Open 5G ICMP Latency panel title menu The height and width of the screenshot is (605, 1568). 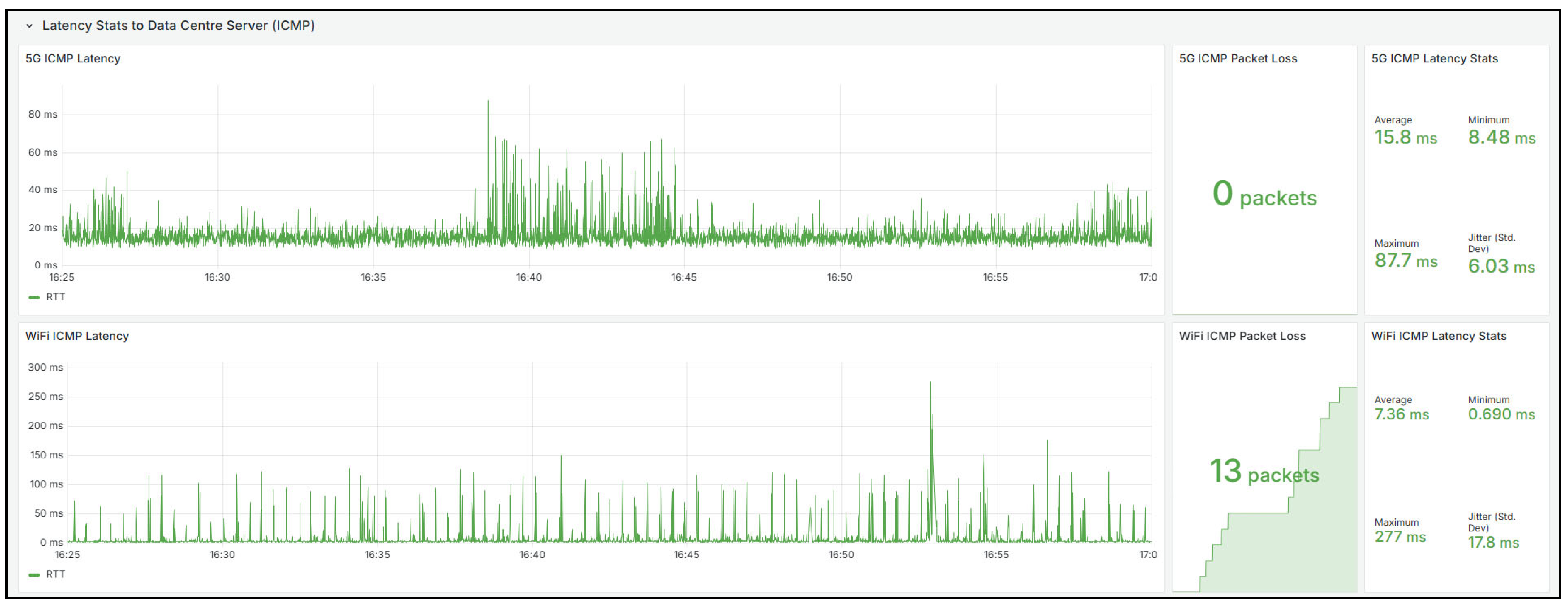pos(73,59)
